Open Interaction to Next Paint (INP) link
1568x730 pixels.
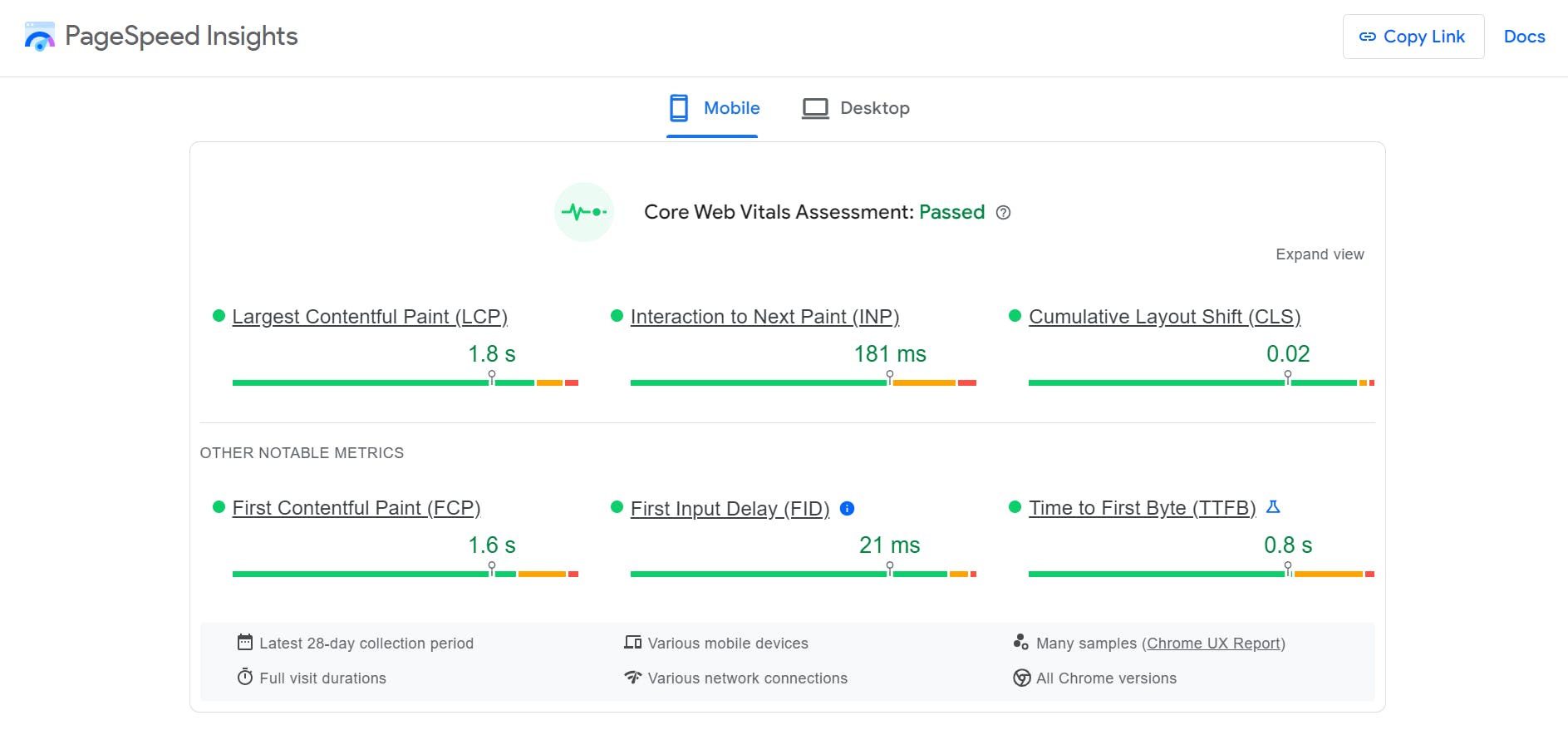[764, 317]
